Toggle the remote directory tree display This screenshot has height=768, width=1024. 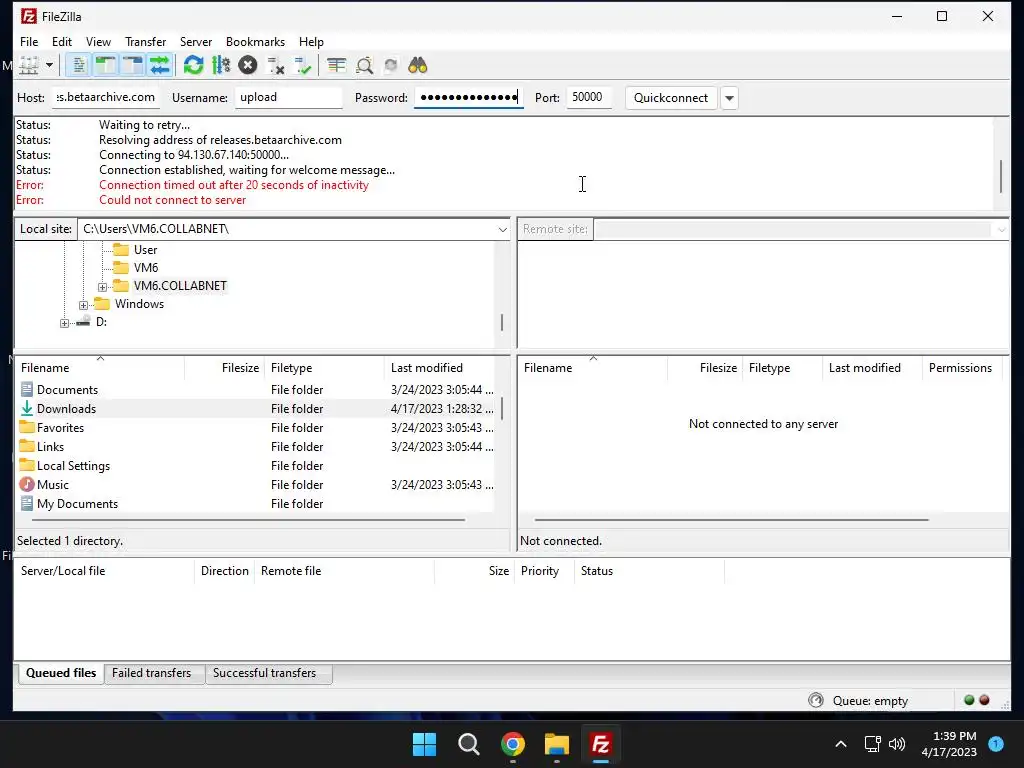click(x=133, y=65)
